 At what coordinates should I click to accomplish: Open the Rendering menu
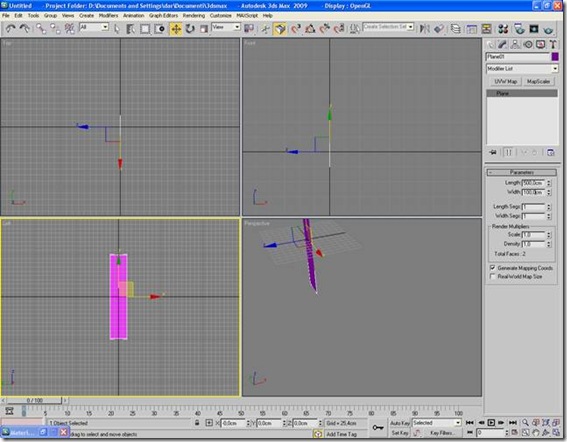(x=193, y=16)
